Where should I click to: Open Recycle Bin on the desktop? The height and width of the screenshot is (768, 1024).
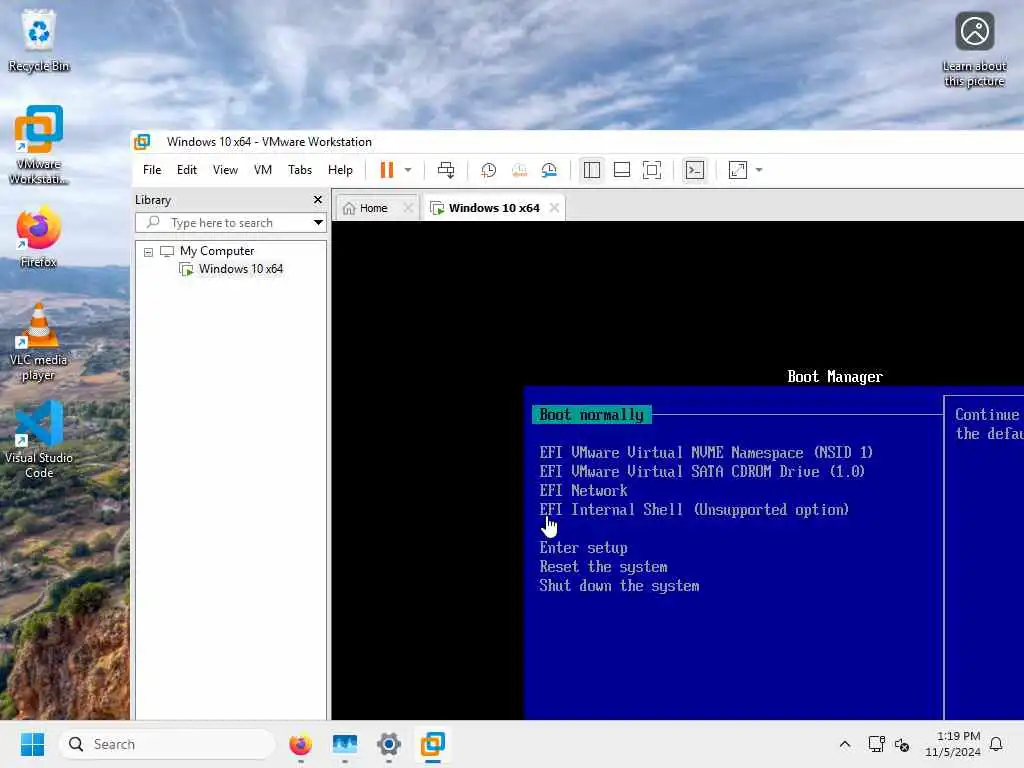pos(39,40)
